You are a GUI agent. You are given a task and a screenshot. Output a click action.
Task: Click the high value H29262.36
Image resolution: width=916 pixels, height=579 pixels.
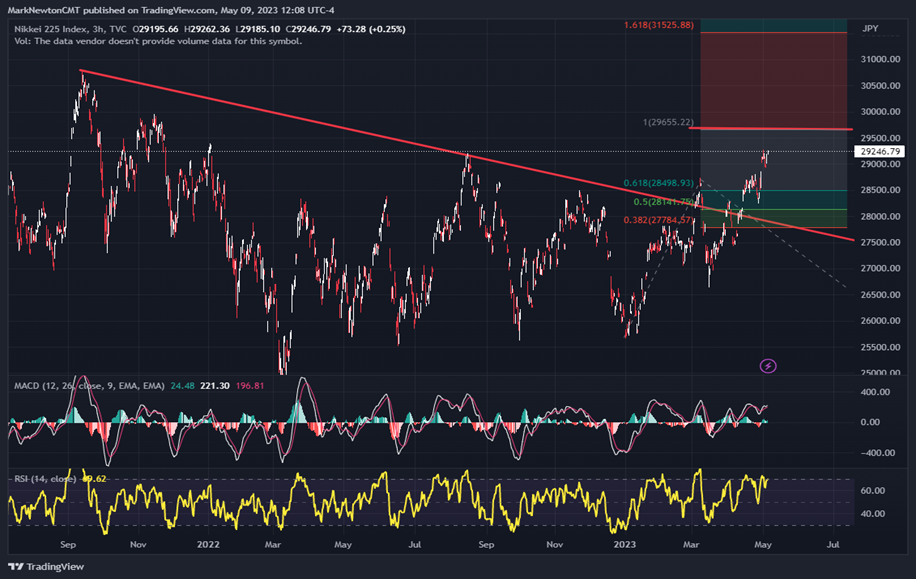click(x=207, y=29)
